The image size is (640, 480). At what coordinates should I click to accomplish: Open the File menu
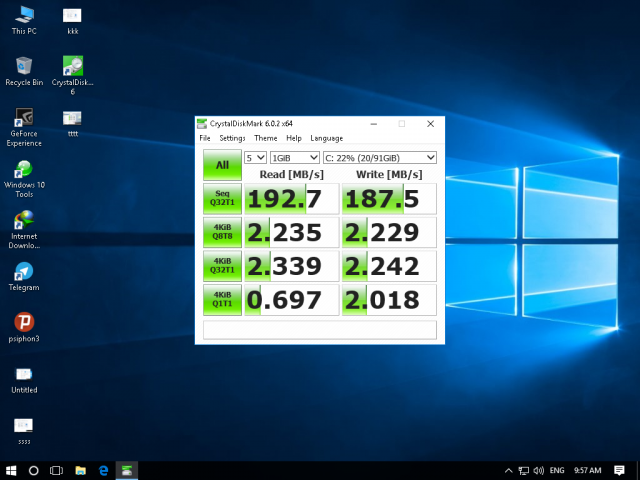pos(204,138)
